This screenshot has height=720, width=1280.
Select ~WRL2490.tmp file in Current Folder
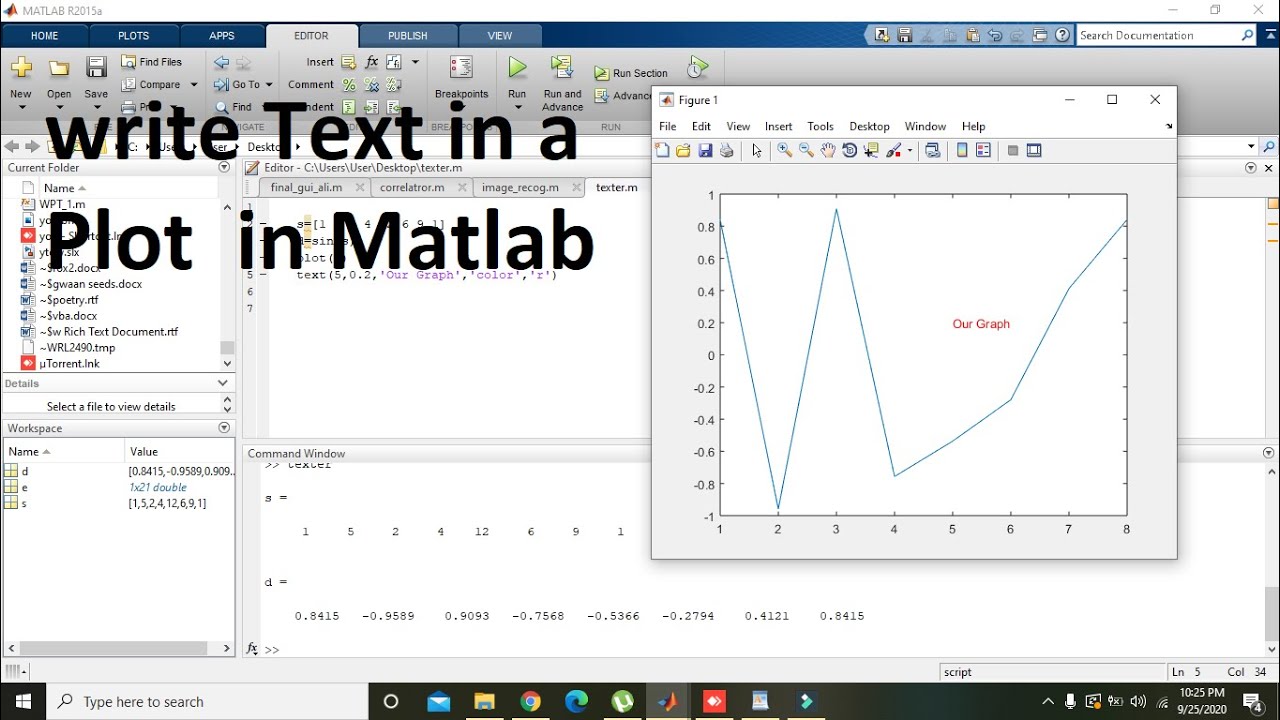77,348
